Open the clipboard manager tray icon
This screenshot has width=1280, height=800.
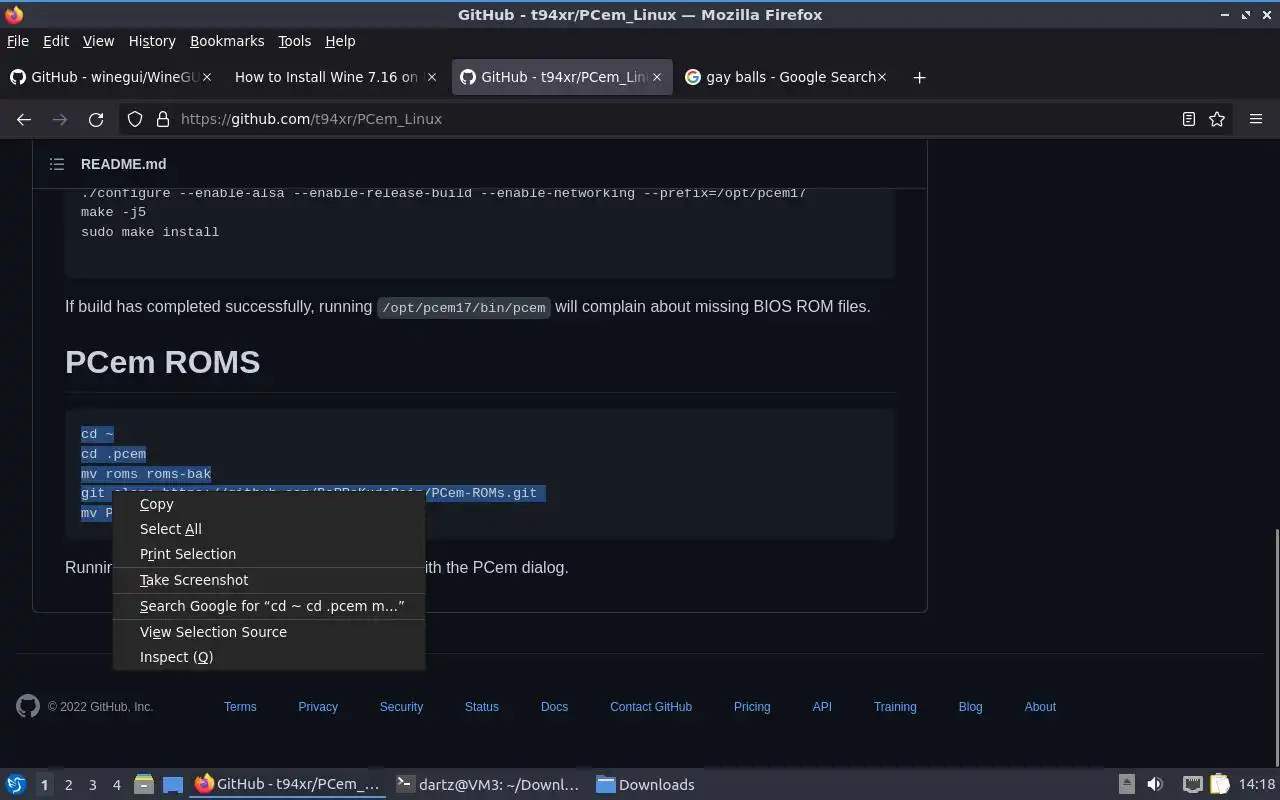(x=1219, y=784)
